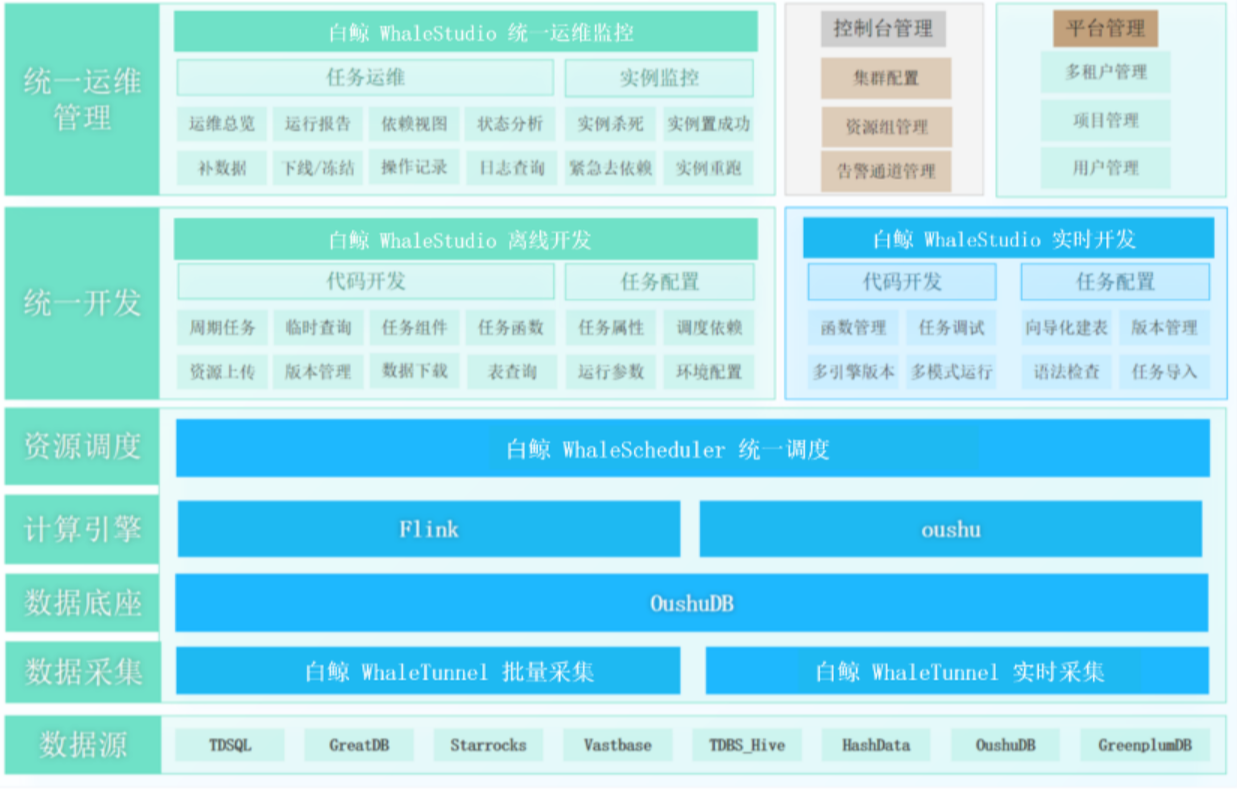1237x789 pixels.
Task: Click the WhaleScheduler 统一调度 bar
Action: [693, 449]
